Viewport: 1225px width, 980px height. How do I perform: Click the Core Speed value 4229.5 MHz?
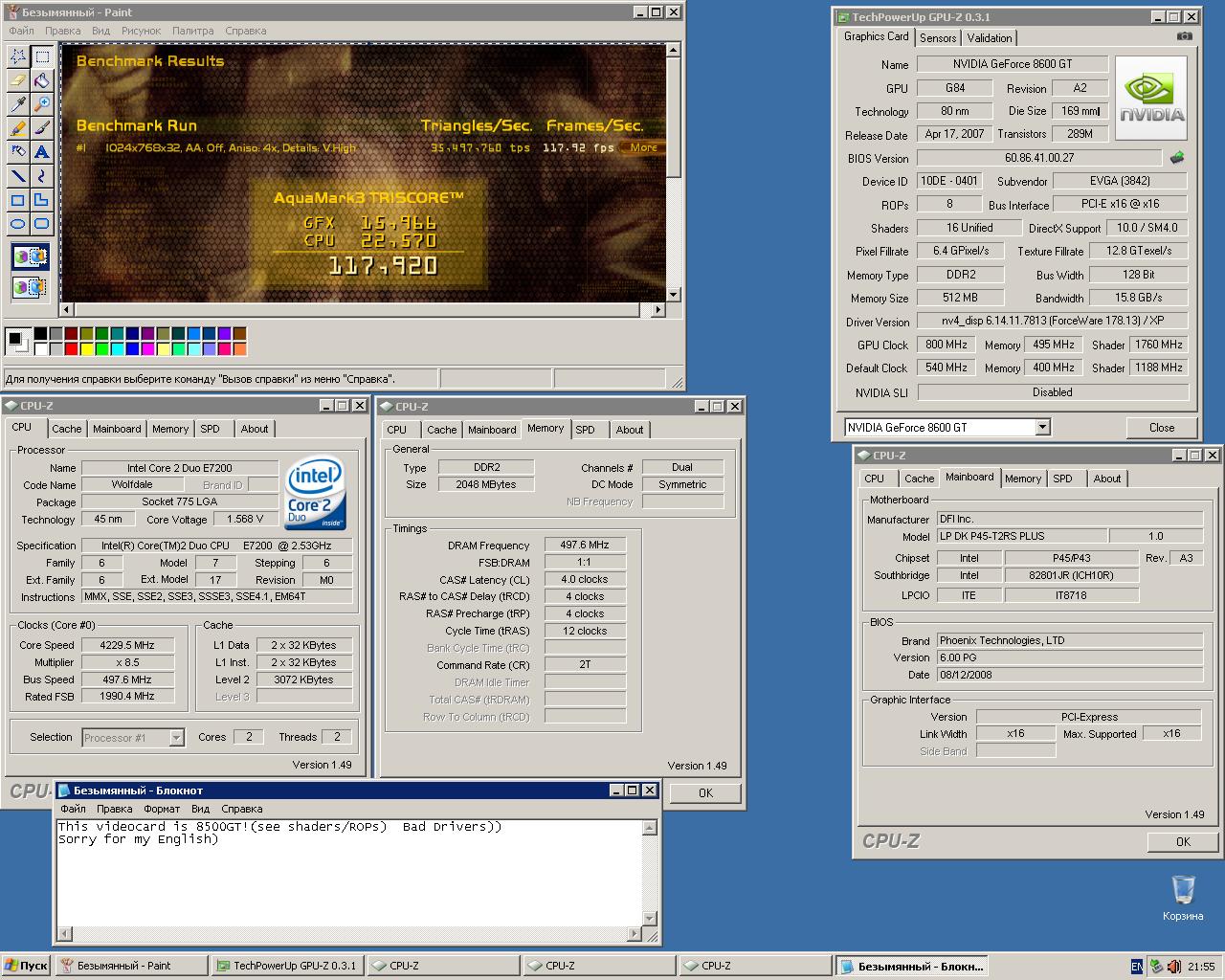[127, 645]
